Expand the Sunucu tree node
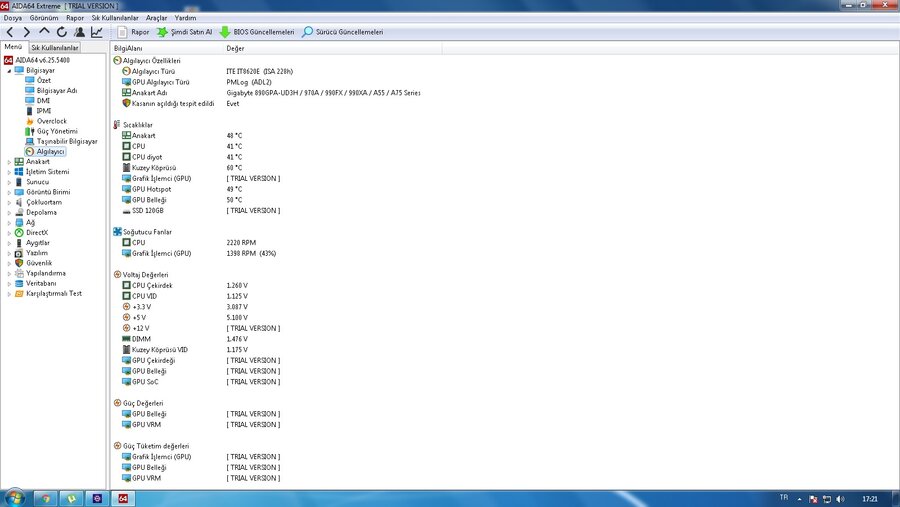 click(x=9, y=182)
